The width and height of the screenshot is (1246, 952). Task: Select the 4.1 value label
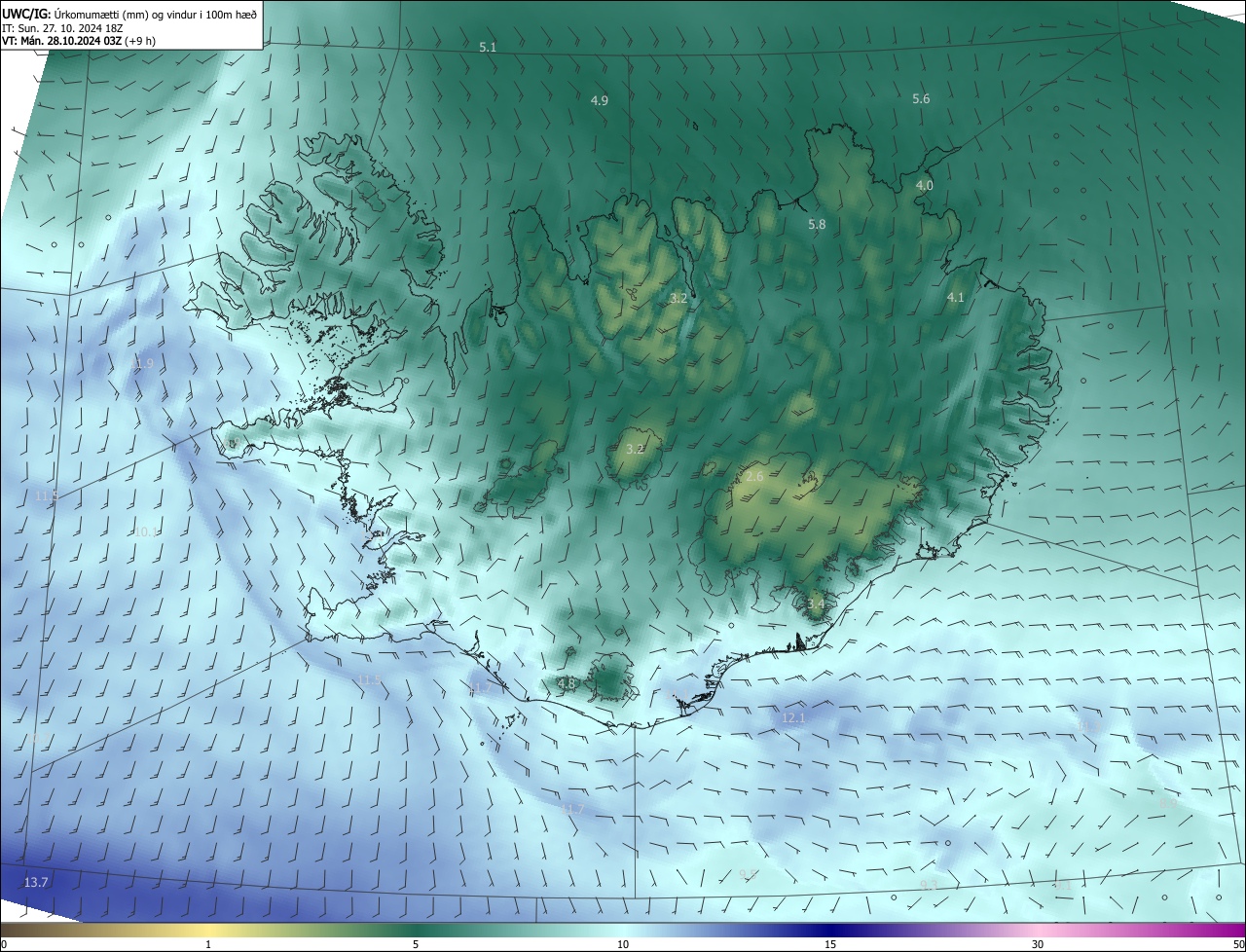point(955,297)
